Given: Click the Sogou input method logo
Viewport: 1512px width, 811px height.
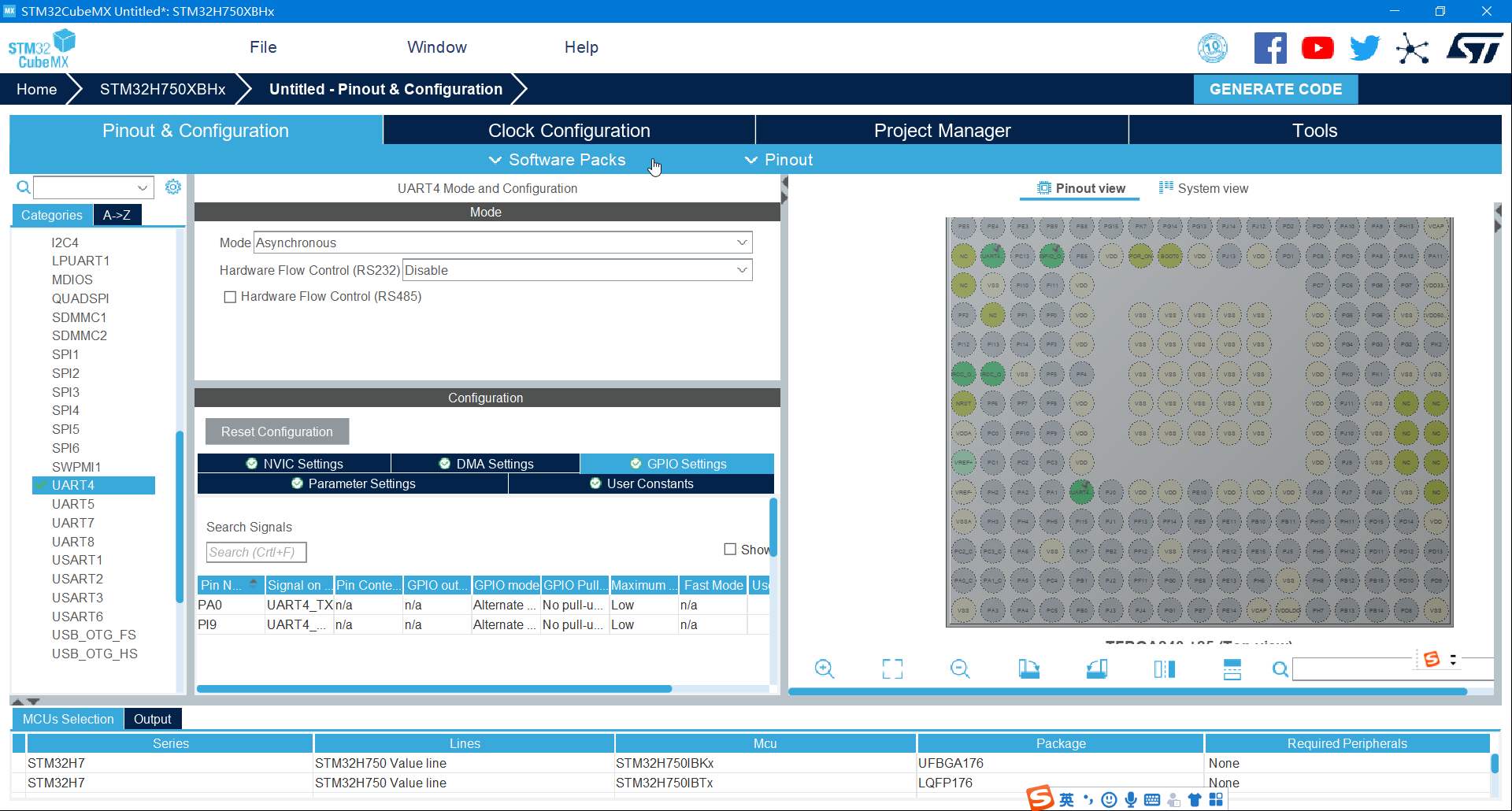Looking at the screenshot, I should click(x=1040, y=797).
